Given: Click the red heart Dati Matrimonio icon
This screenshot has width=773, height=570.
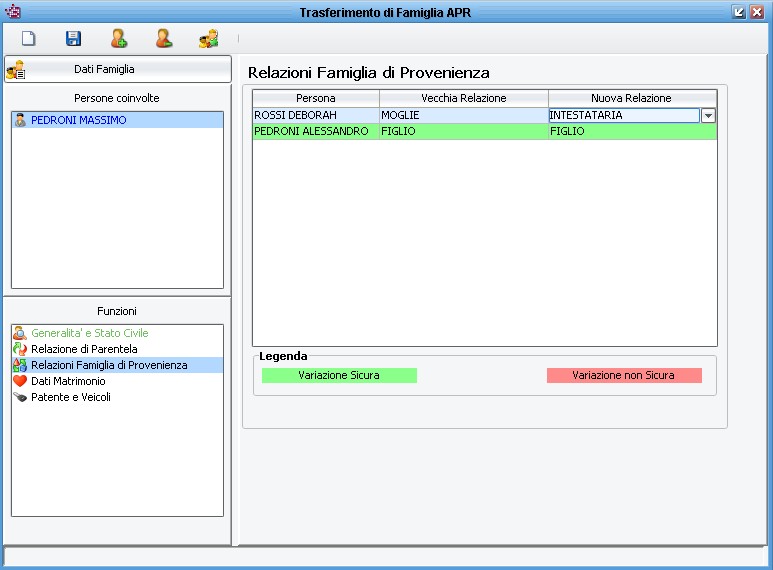Looking at the screenshot, I should 20,381.
